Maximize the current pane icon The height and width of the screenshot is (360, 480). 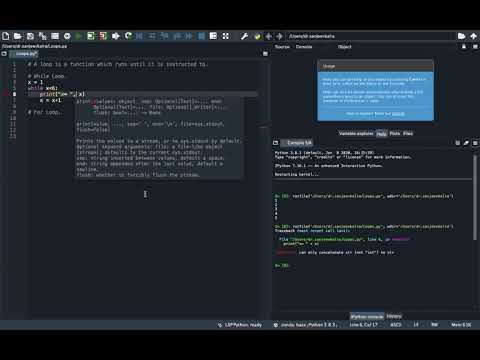213,36
